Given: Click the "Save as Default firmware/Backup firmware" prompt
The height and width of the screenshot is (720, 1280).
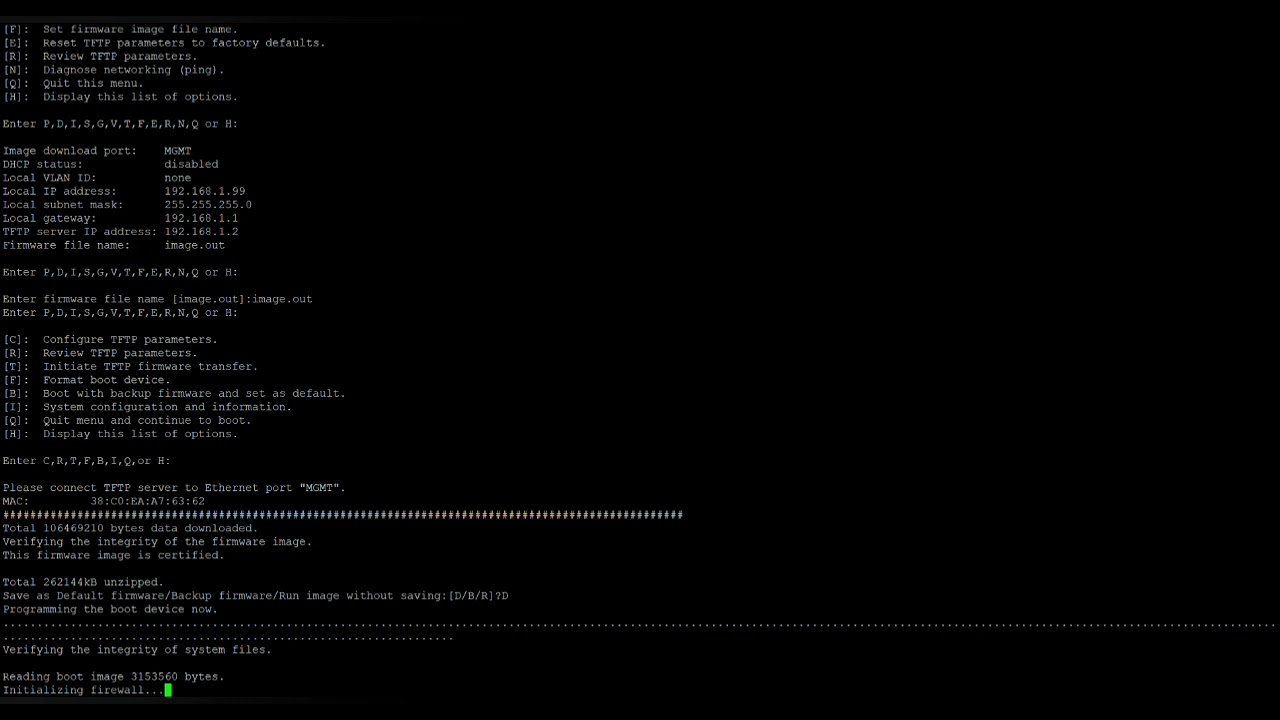Looking at the screenshot, I should coord(255,596).
